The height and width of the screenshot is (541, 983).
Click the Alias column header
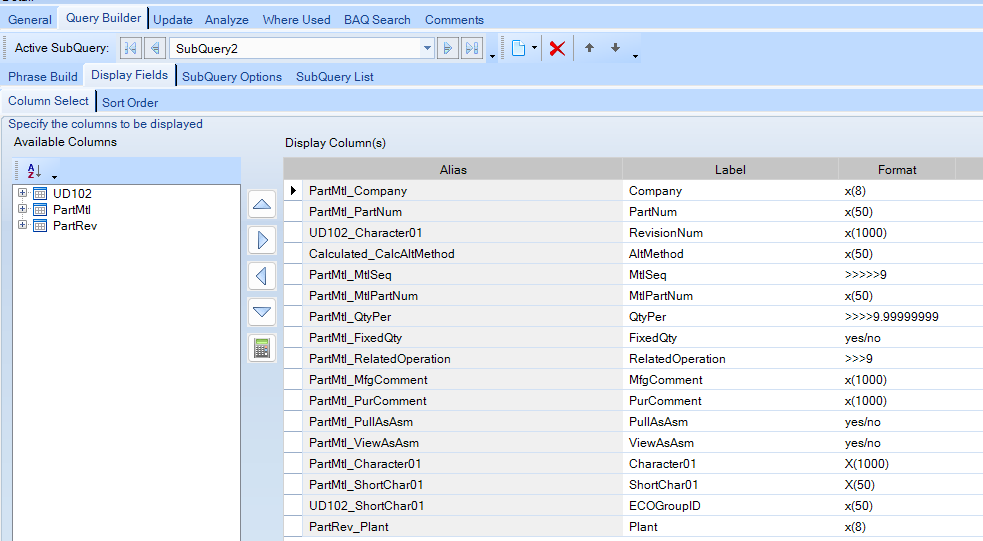coord(453,170)
